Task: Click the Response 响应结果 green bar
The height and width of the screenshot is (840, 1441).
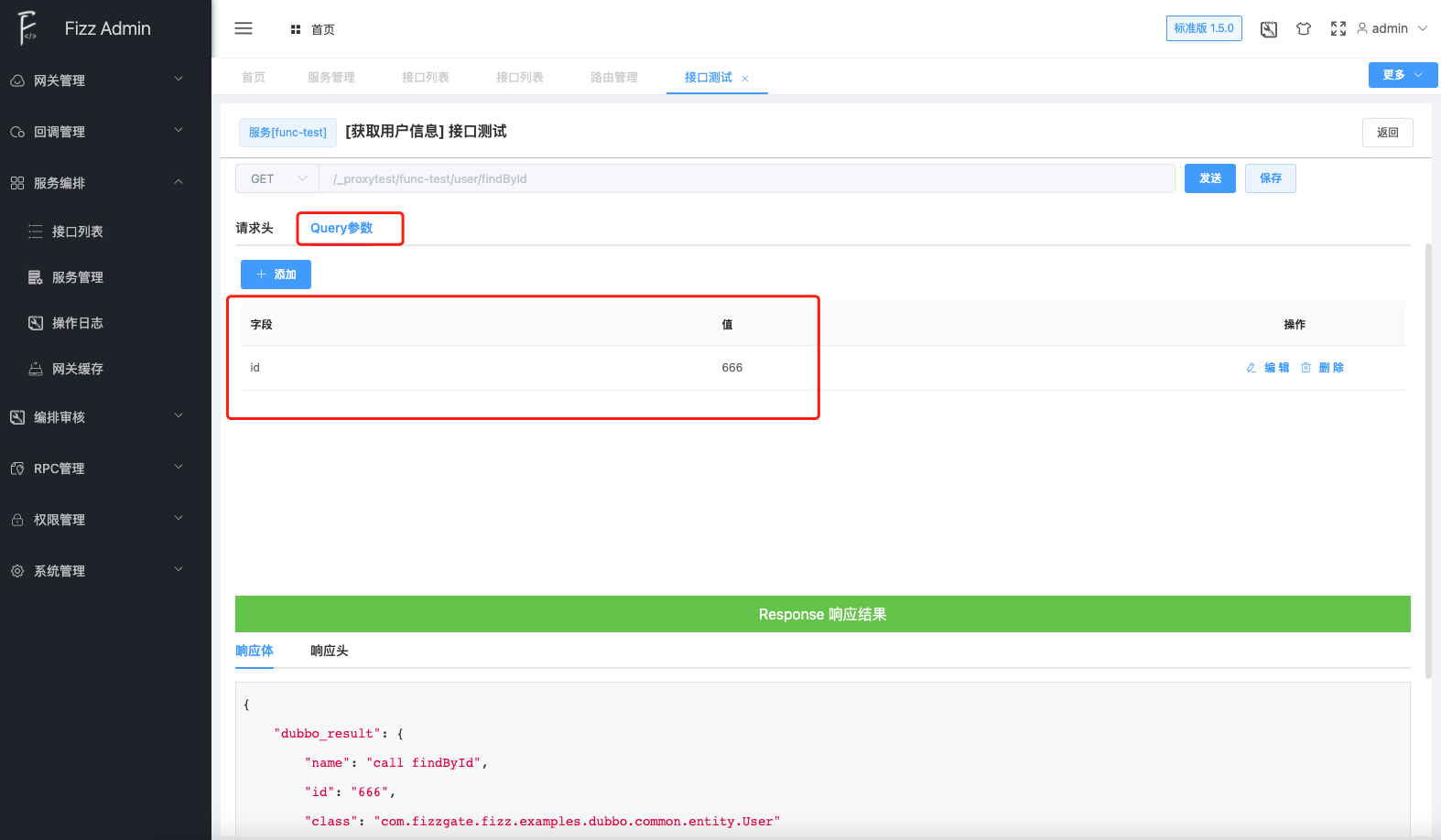Action: click(823, 614)
